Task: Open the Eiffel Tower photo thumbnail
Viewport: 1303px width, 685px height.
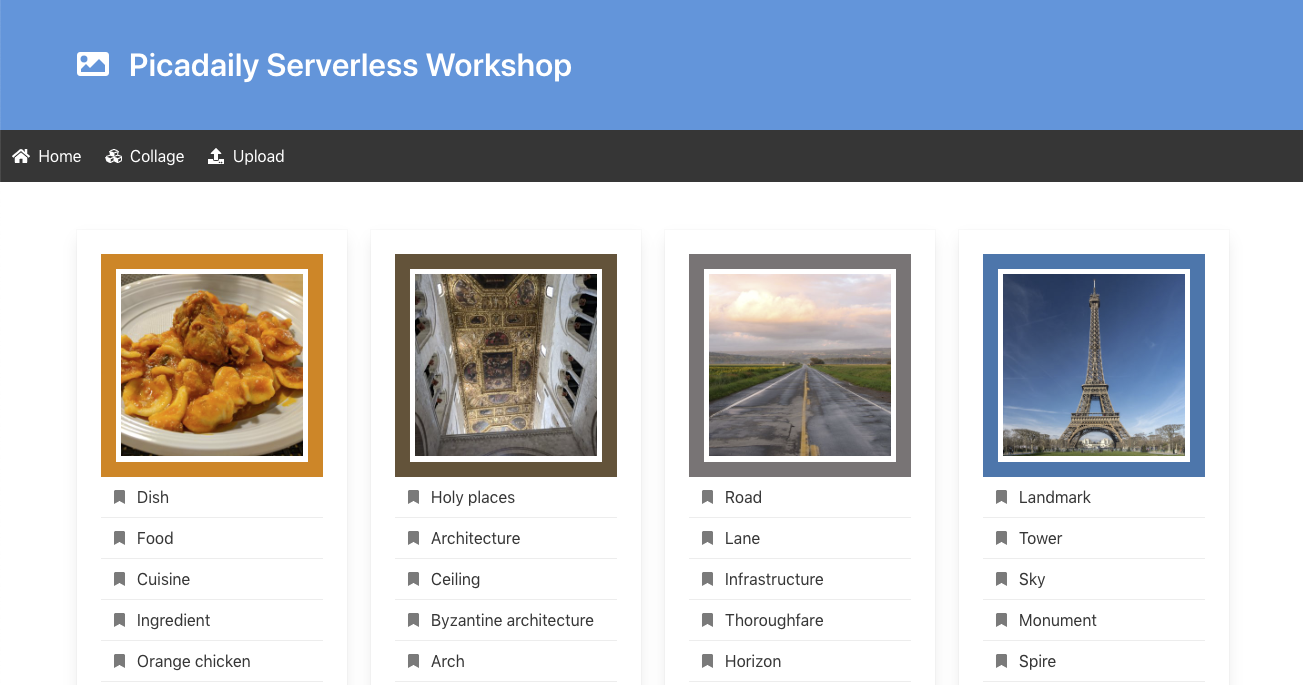Action: click(1094, 365)
